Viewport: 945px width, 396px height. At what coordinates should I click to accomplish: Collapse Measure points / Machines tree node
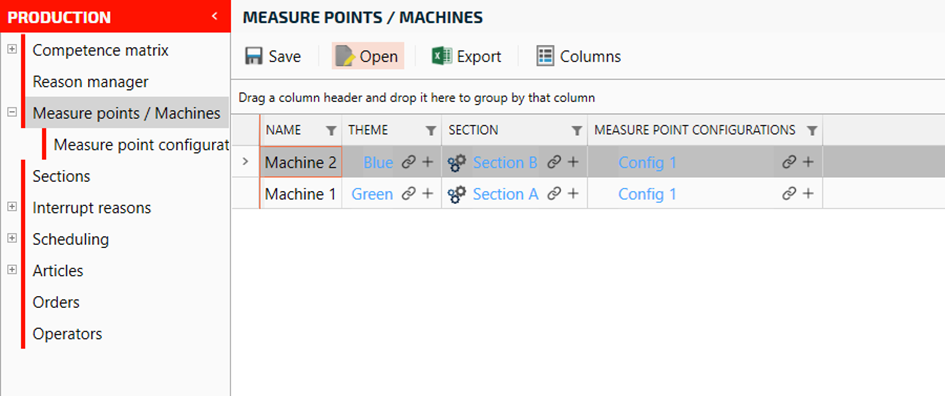pos(11,112)
